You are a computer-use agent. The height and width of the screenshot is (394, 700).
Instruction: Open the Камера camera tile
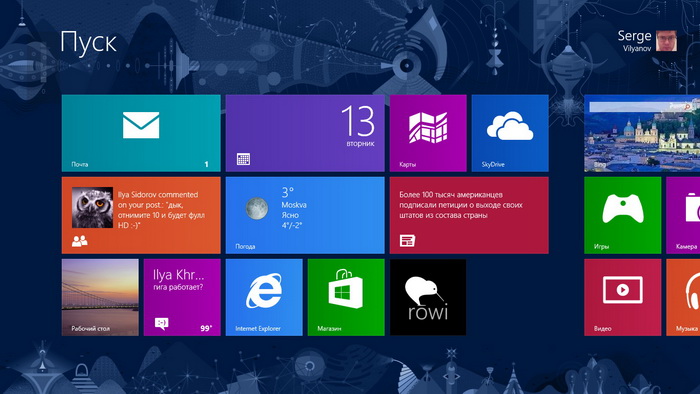[x=683, y=215]
